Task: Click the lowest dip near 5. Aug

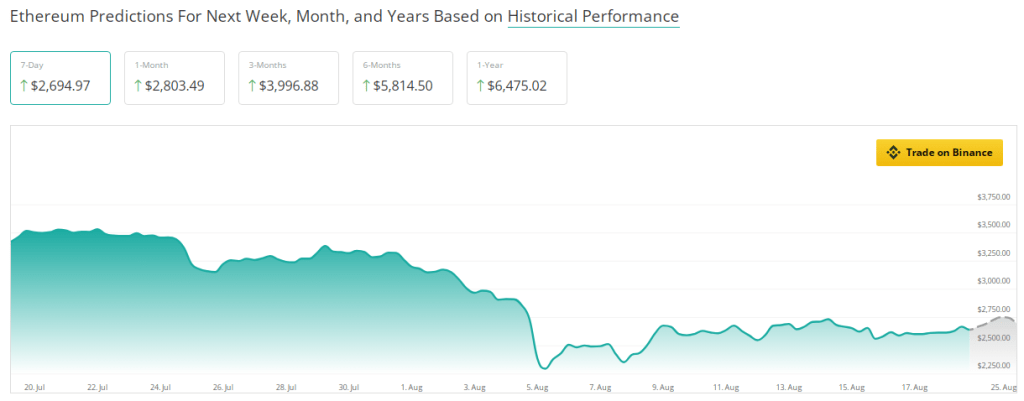Action: pos(545,368)
